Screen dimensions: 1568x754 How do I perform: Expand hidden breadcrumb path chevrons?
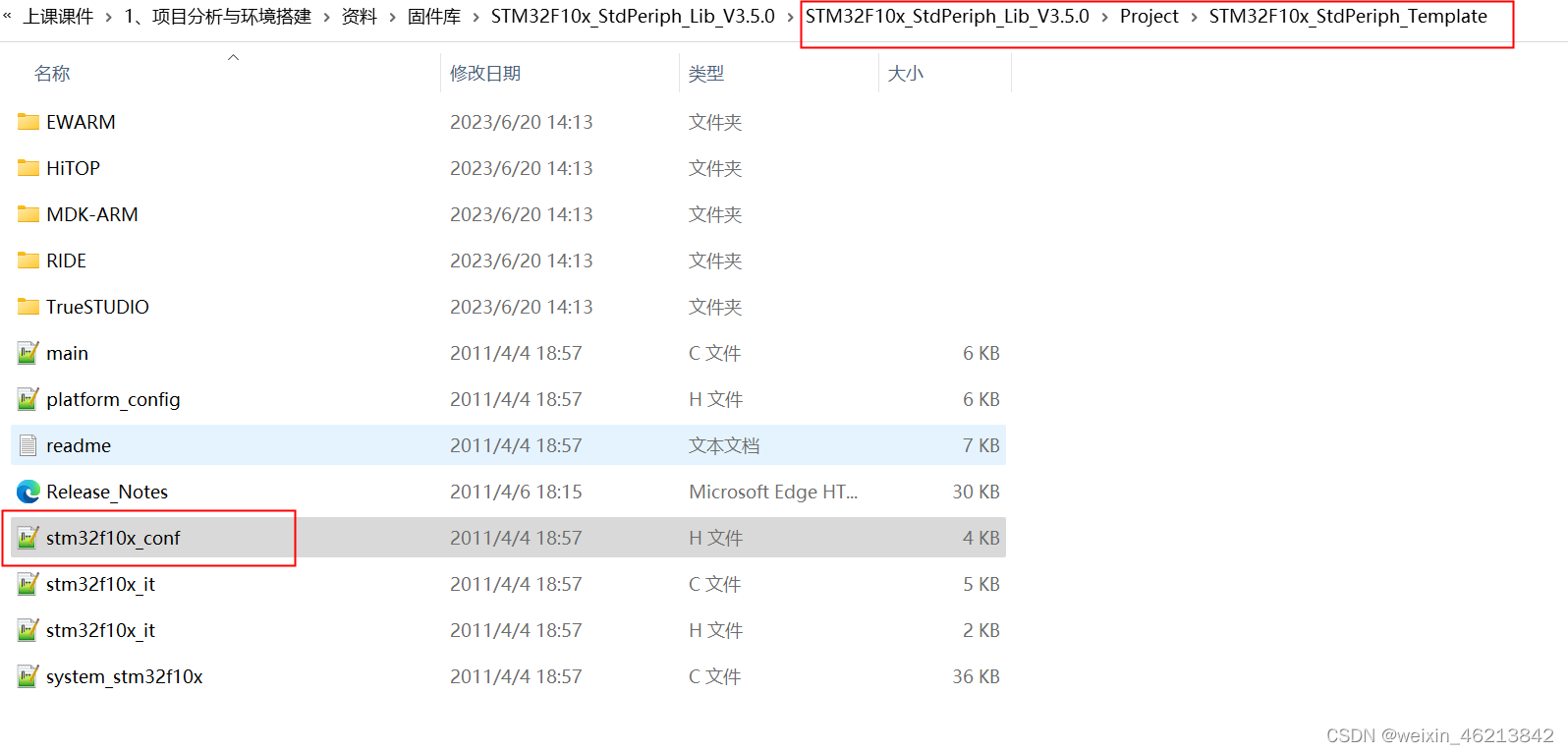click(8, 17)
